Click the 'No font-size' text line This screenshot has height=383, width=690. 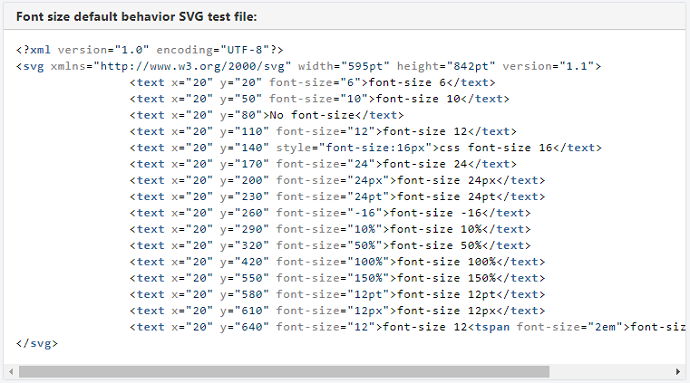tap(267, 115)
